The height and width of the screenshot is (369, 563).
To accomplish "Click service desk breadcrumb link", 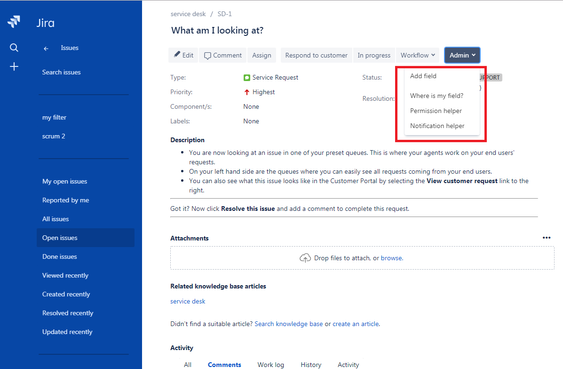I will [188, 14].
